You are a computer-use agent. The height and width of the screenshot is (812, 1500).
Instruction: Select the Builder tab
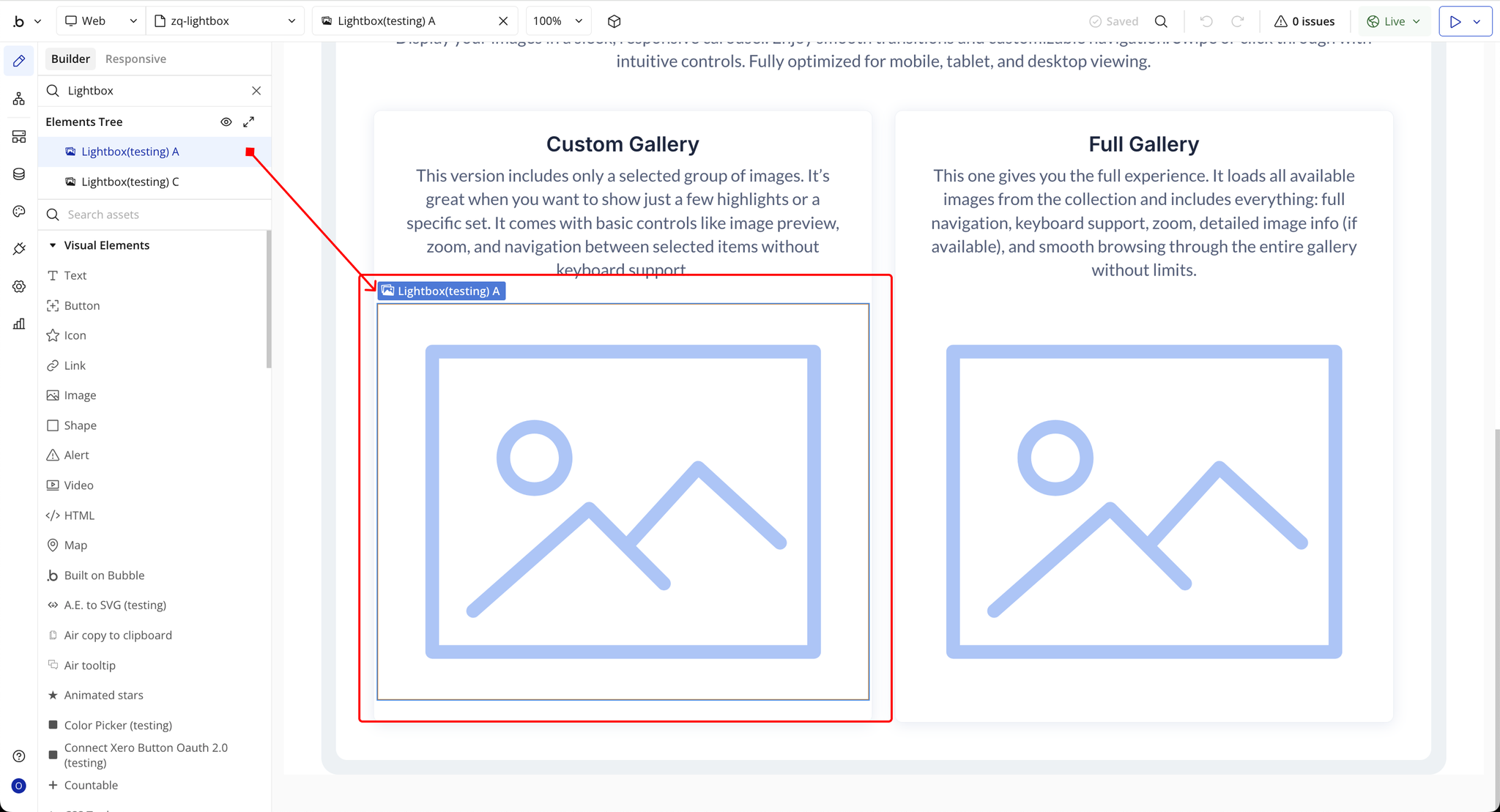(70, 59)
